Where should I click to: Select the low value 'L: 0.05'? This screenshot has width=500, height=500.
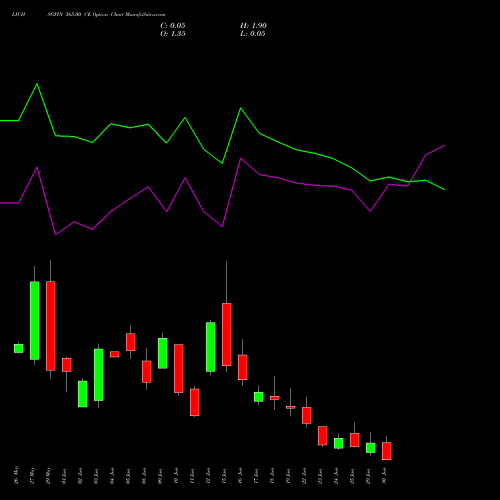253,34
